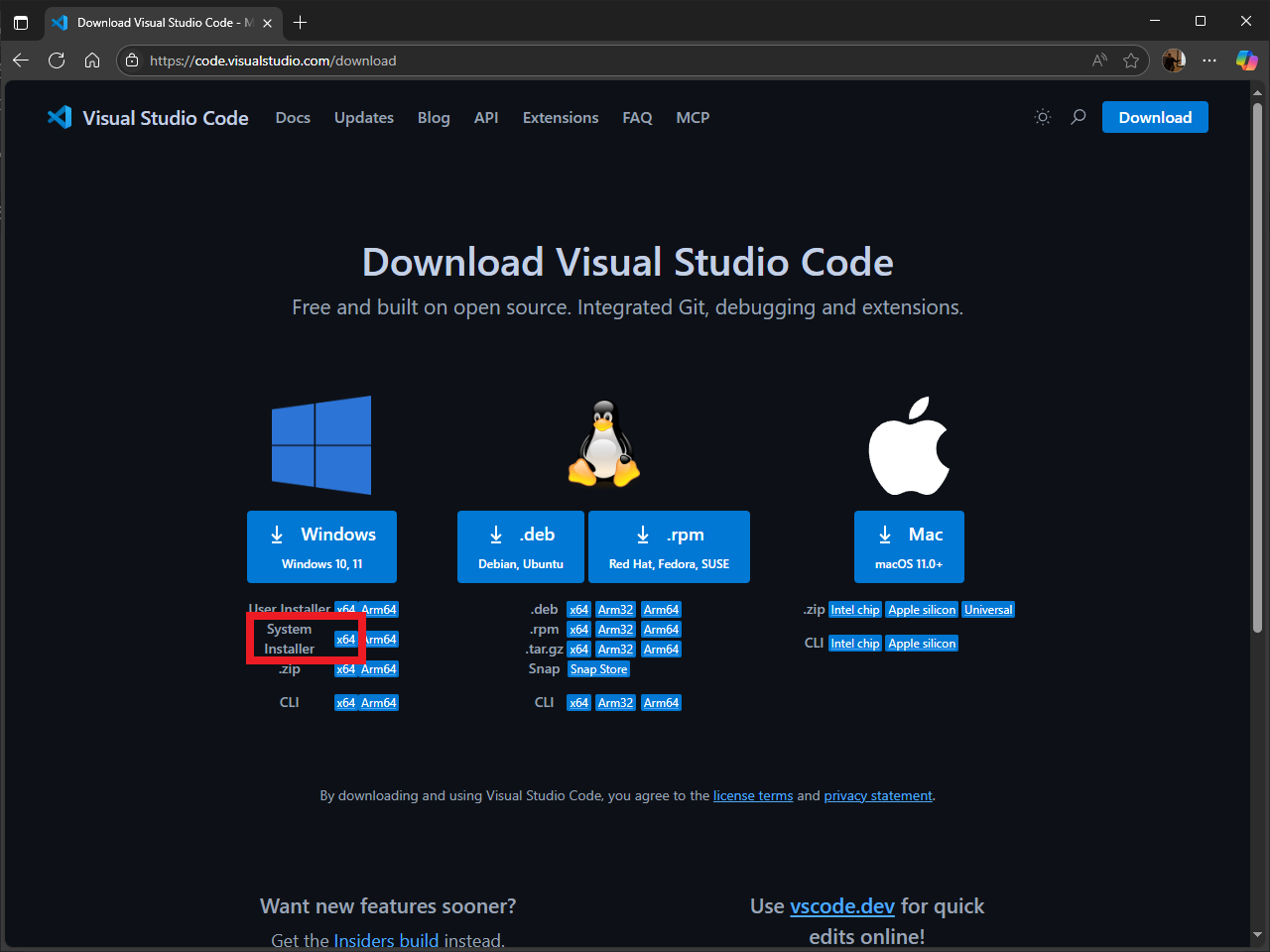Click x64 for Windows CLI
The image size is (1270, 952).
(345, 703)
